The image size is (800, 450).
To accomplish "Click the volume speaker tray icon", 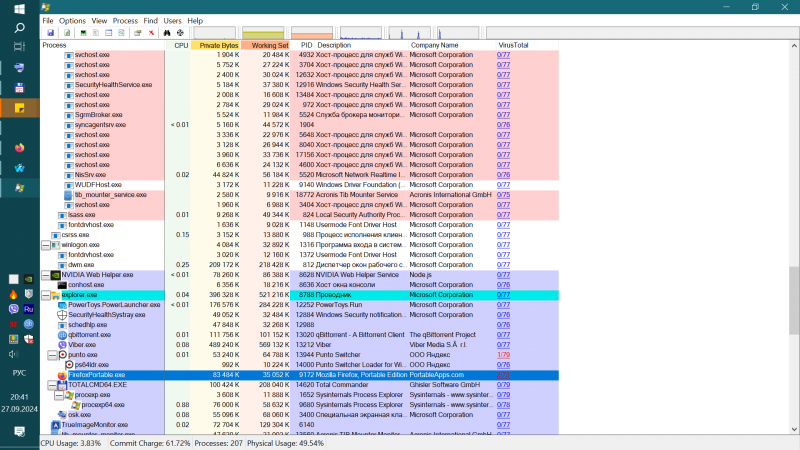I will [x=13, y=354].
